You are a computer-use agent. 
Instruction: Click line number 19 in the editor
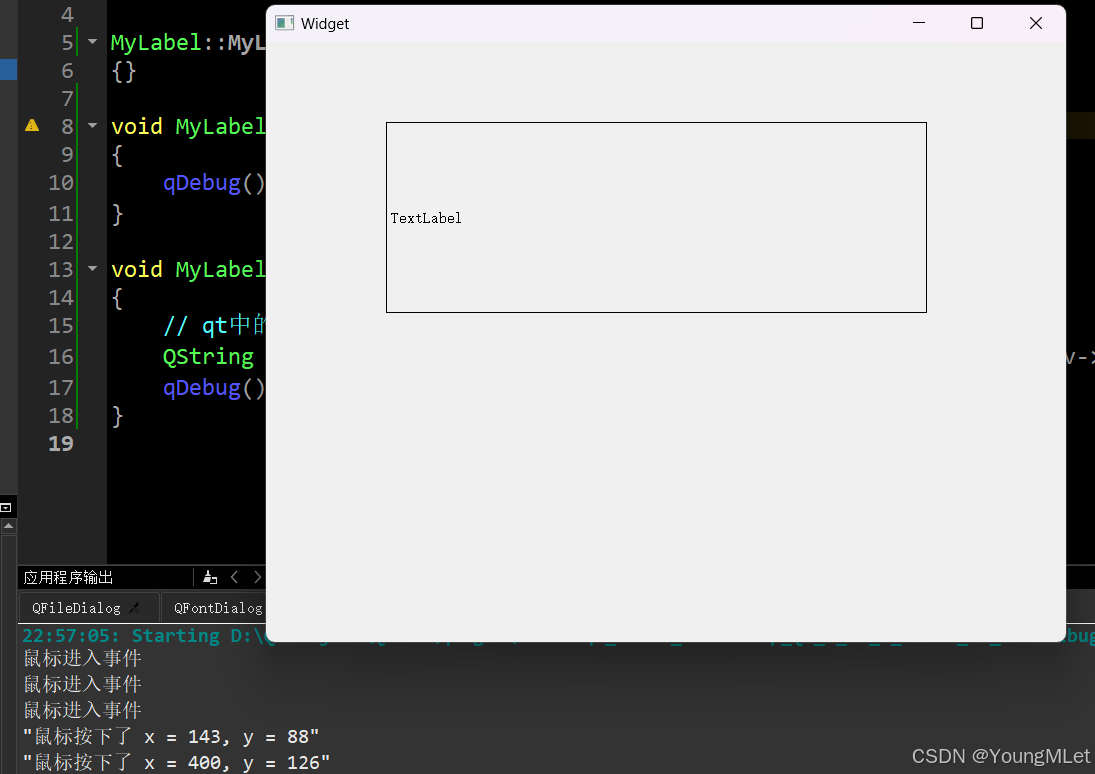61,444
